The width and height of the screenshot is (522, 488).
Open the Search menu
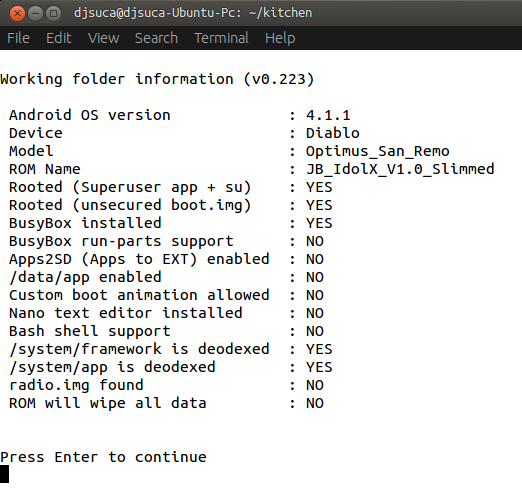pos(156,38)
